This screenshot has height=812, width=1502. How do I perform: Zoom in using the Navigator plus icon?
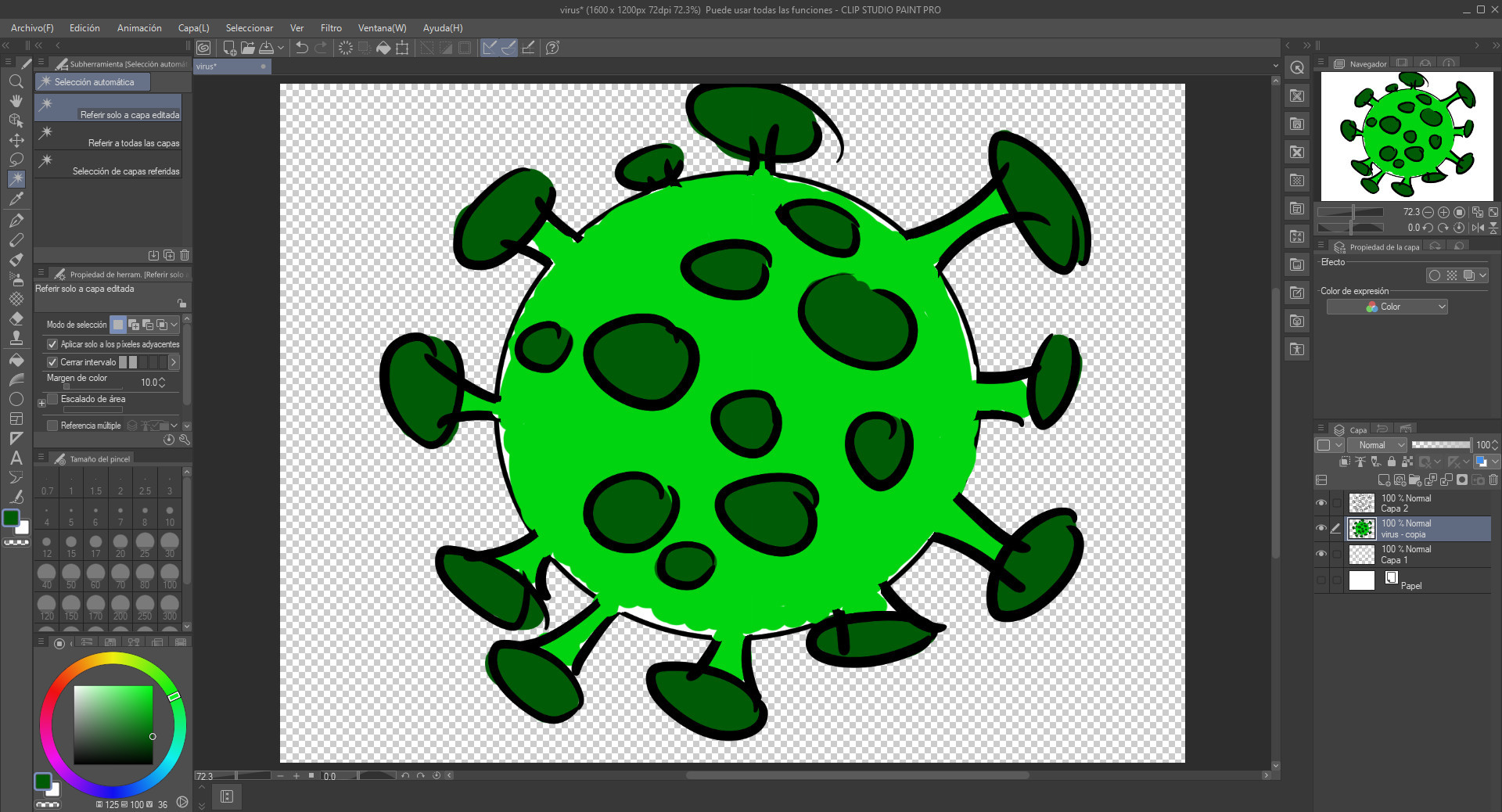click(1443, 212)
